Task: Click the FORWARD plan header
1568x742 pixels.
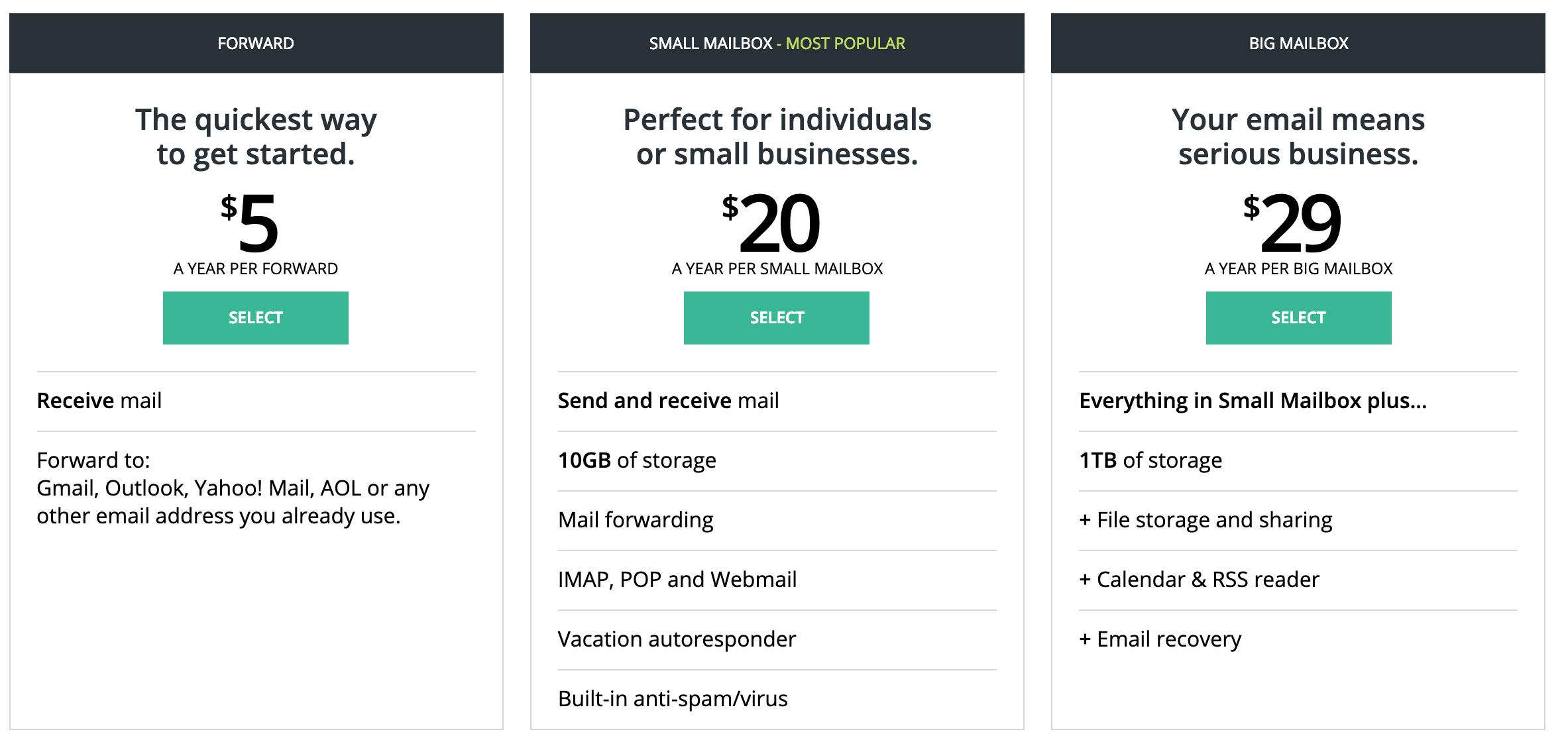Action: tap(256, 43)
